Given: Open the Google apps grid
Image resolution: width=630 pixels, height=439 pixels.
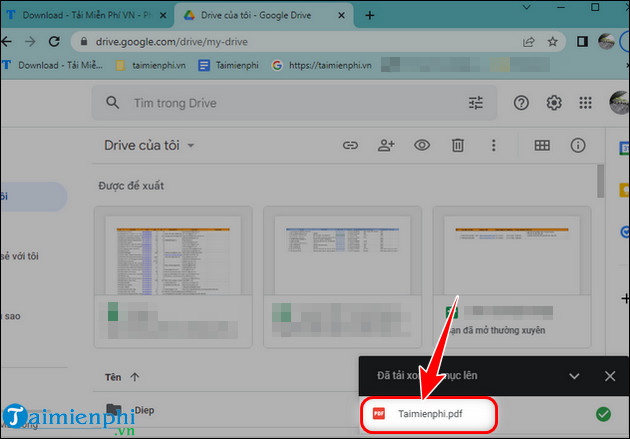Looking at the screenshot, I should pos(585,103).
